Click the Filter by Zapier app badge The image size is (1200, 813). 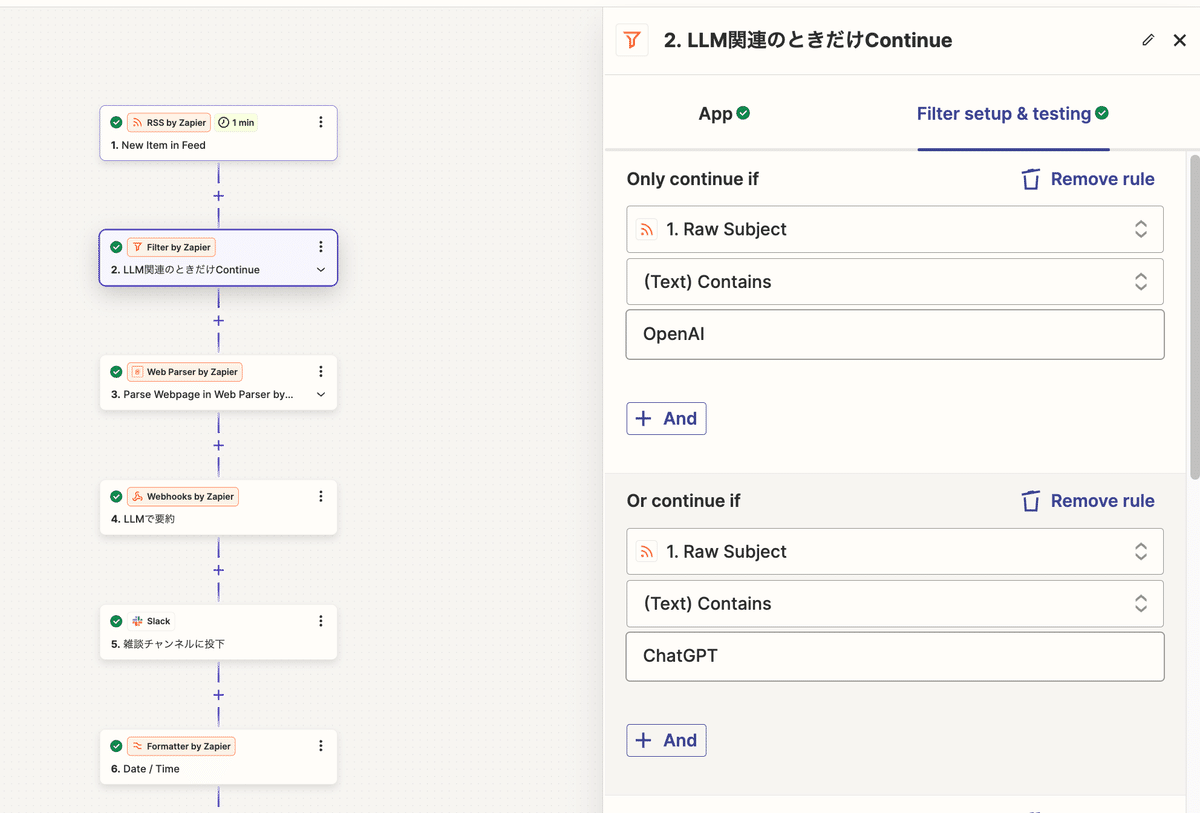coord(171,247)
